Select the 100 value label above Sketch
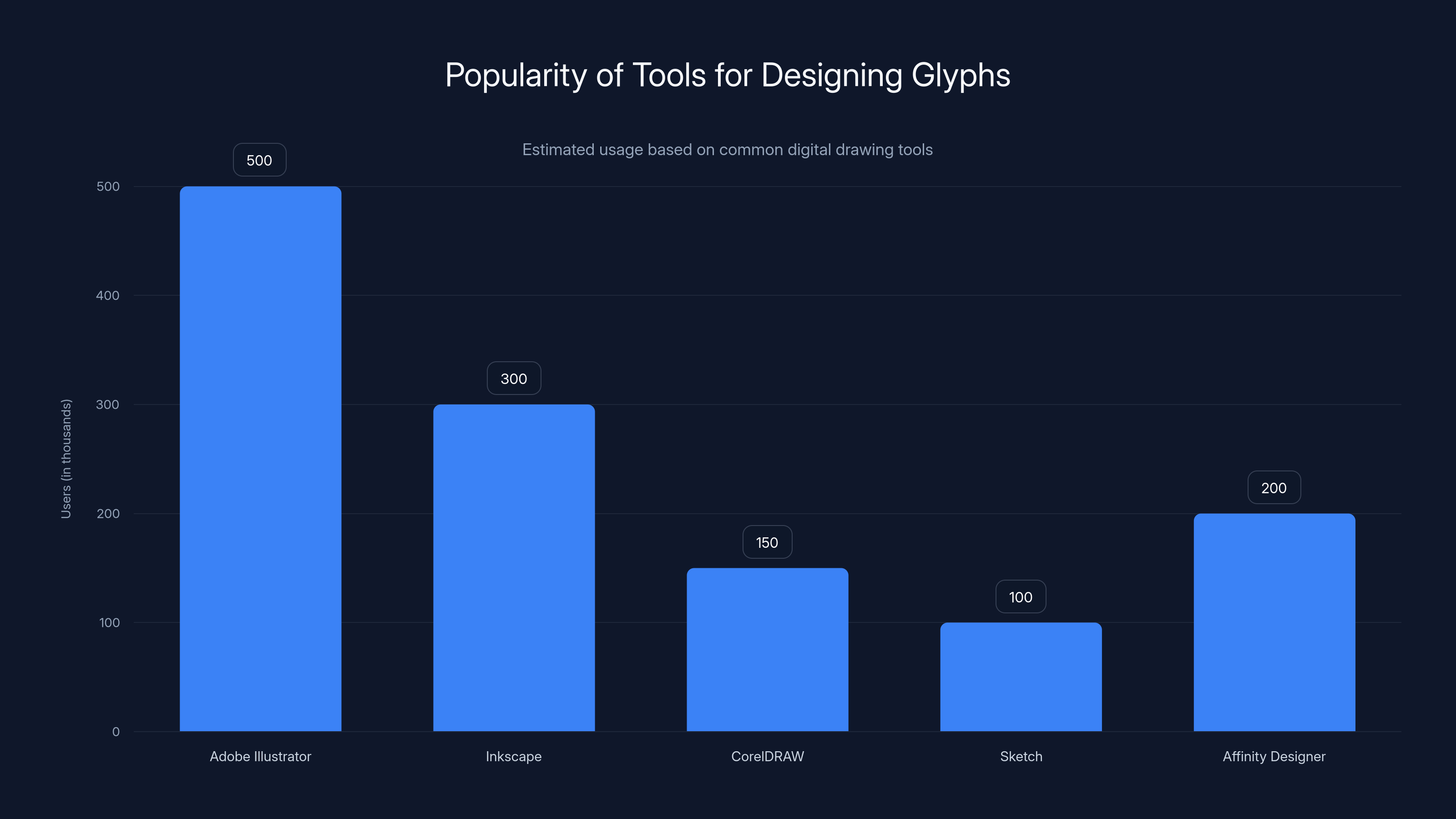The height and width of the screenshot is (819, 1456). coord(1021,597)
